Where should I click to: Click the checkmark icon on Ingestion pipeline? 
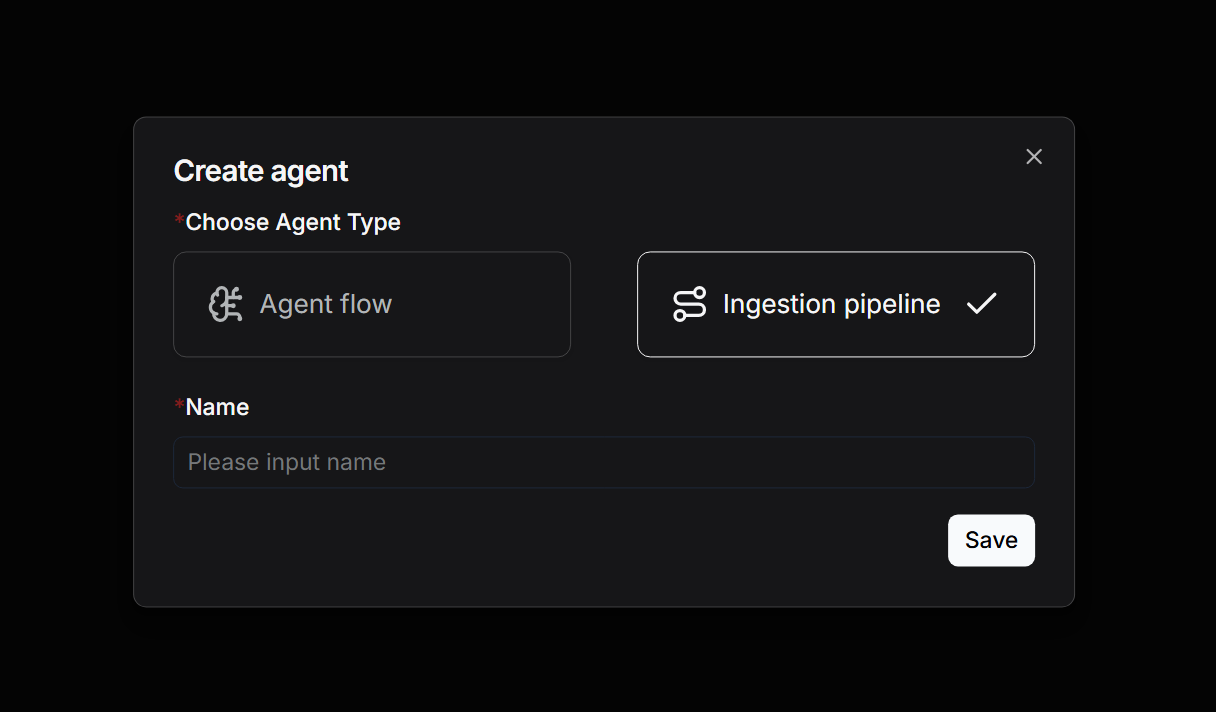(981, 304)
